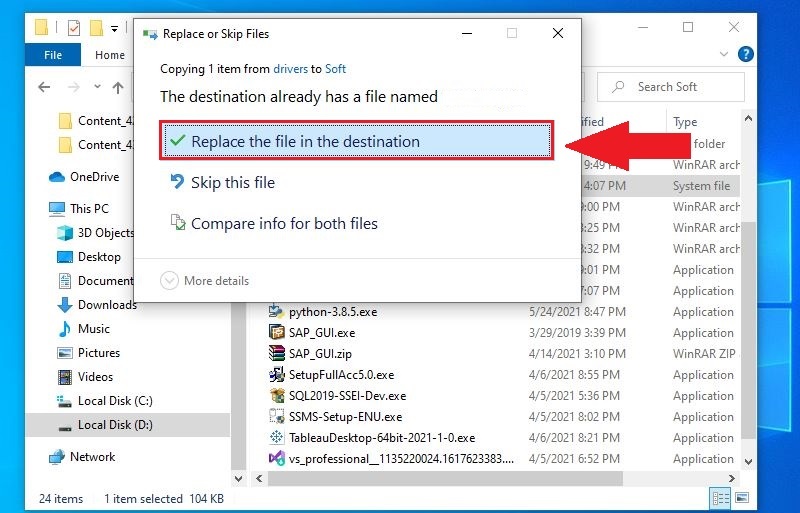The height and width of the screenshot is (513, 800).
Task: Close the Replace or Skip Files dialog
Action: tap(558, 34)
